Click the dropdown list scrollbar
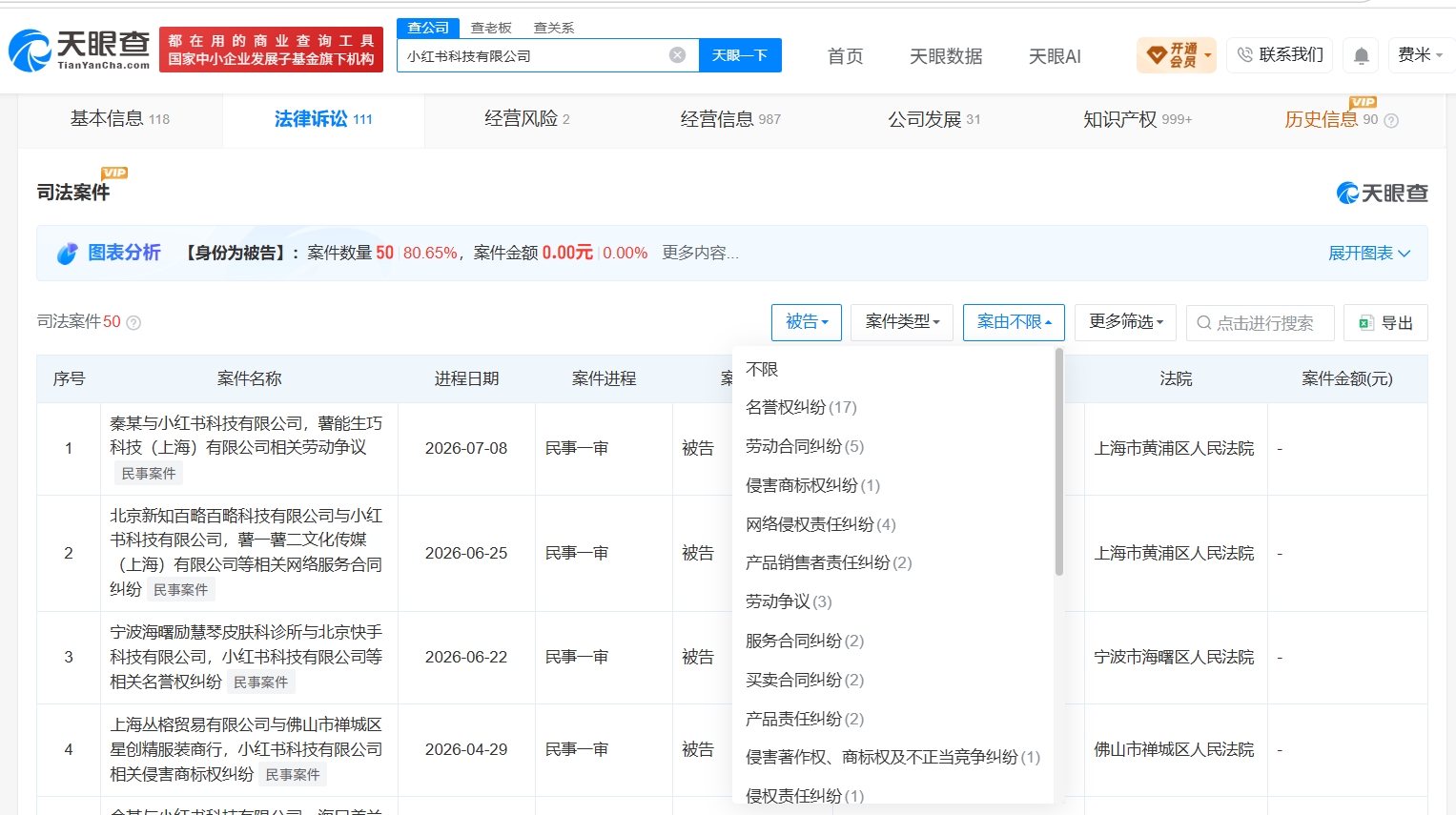 pyautogui.click(x=1058, y=462)
